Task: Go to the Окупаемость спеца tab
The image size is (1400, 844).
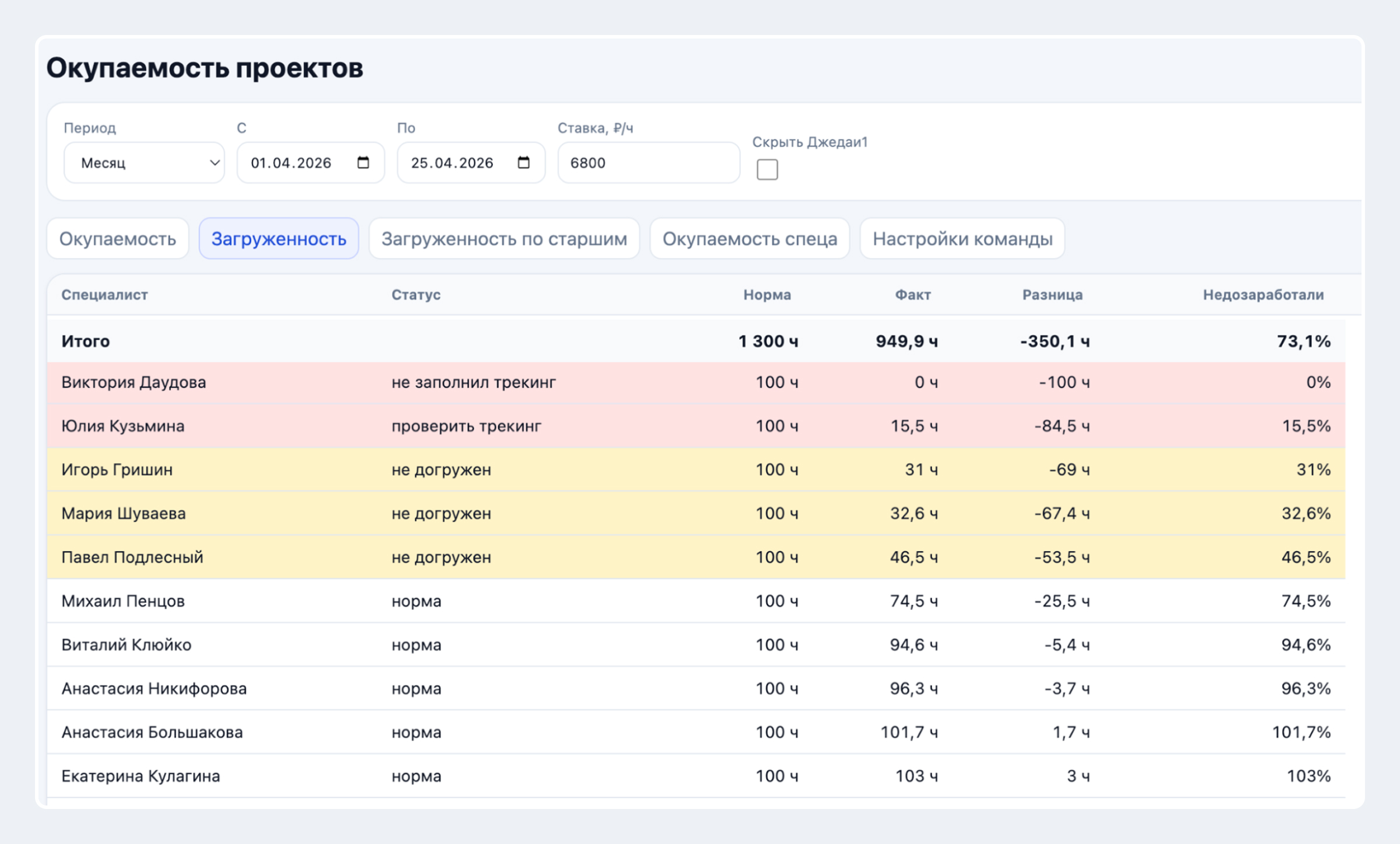Action: click(750, 238)
